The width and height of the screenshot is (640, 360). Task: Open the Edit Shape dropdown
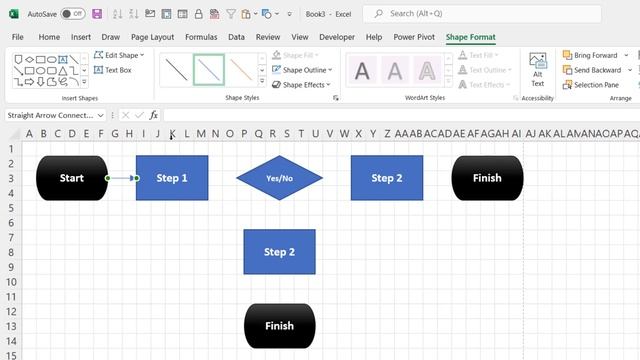[119, 55]
